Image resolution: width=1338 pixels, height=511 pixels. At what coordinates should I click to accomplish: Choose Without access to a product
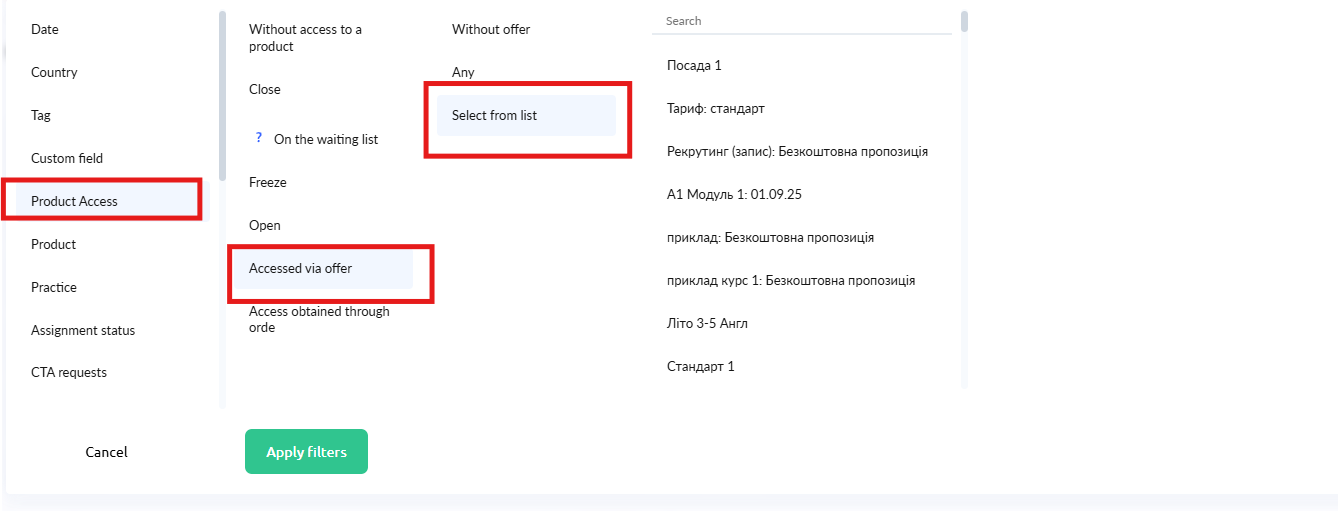click(x=305, y=38)
